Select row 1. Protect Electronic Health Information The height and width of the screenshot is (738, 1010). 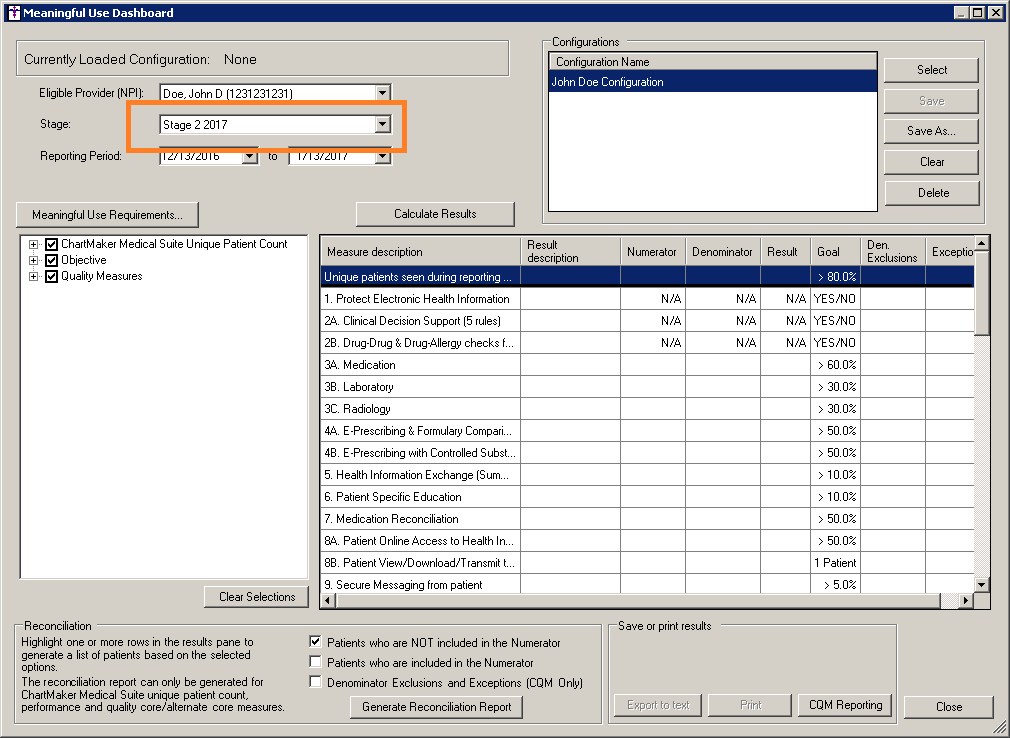pyautogui.click(x=647, y=299)
